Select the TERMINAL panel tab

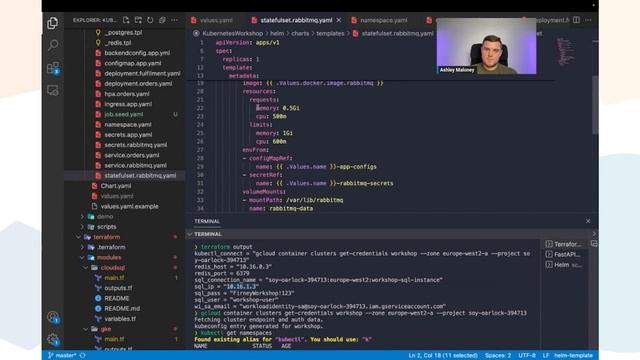[x=207, y=221]
